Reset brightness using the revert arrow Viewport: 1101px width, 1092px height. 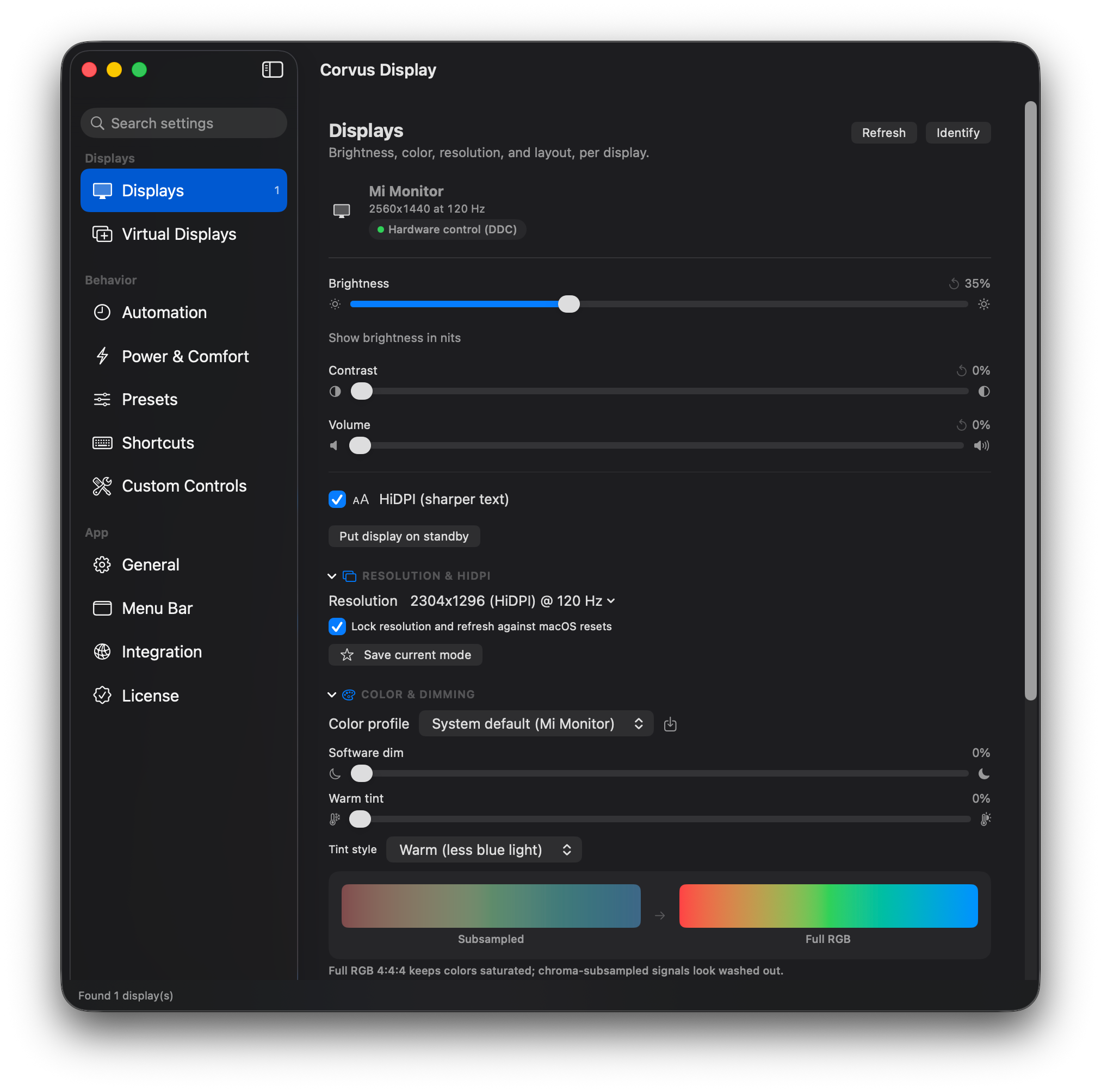point(954,284)
